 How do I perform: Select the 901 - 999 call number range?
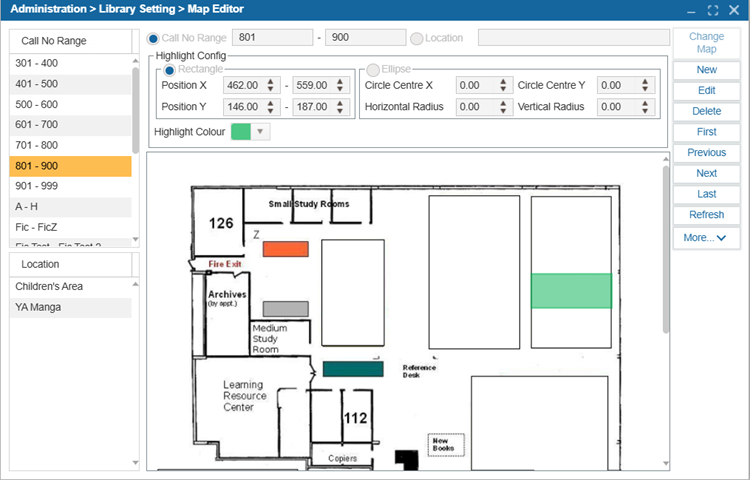(x=70, y=186)
